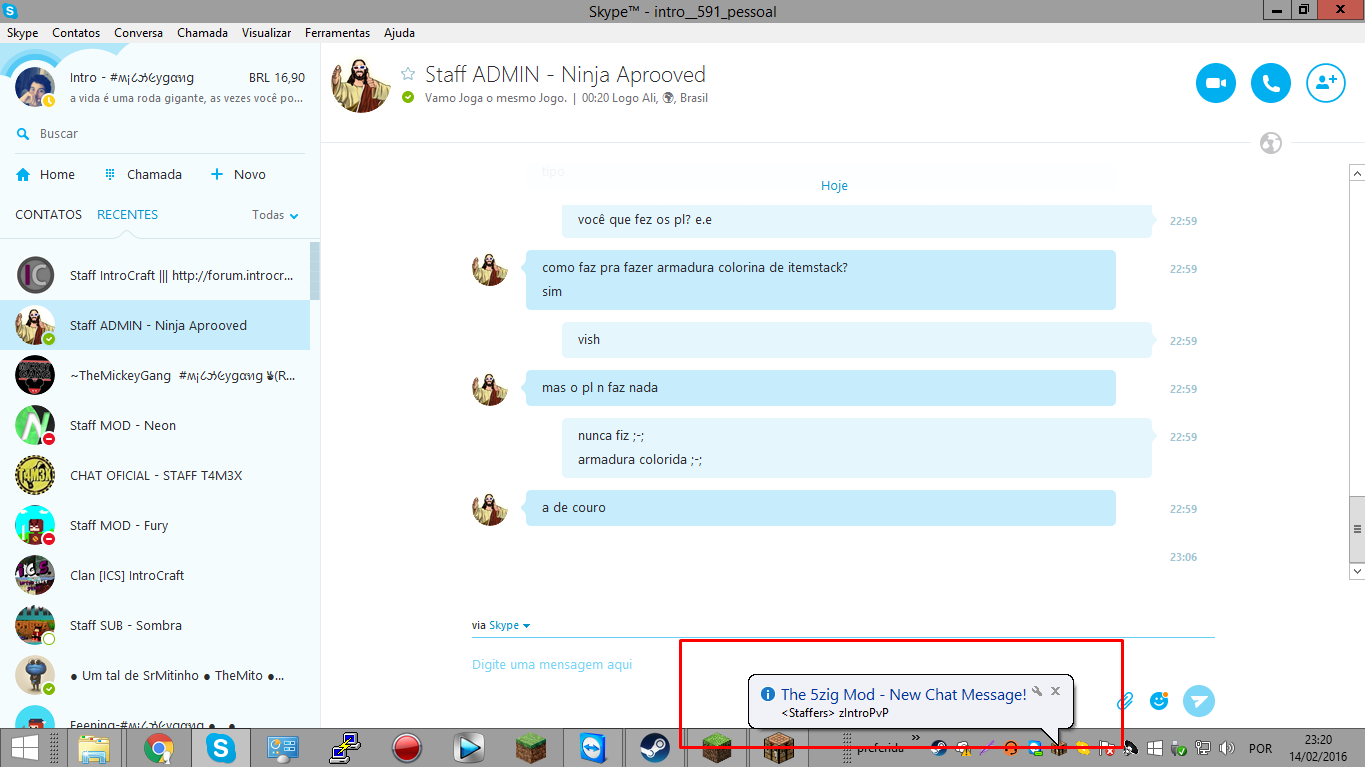Attach a file with the paperclip icon
The height and width of the screenshot is (767, 1365).
[1125, 701]
